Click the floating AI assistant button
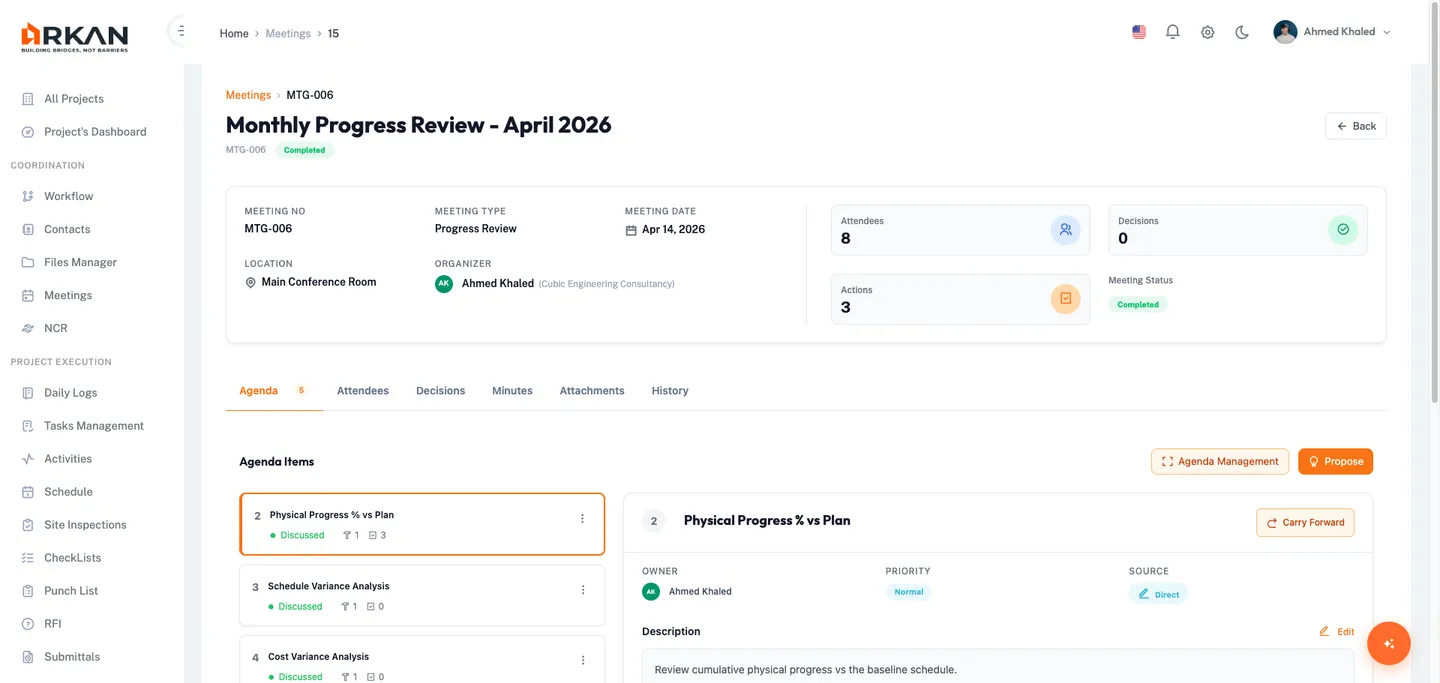 1388,644
